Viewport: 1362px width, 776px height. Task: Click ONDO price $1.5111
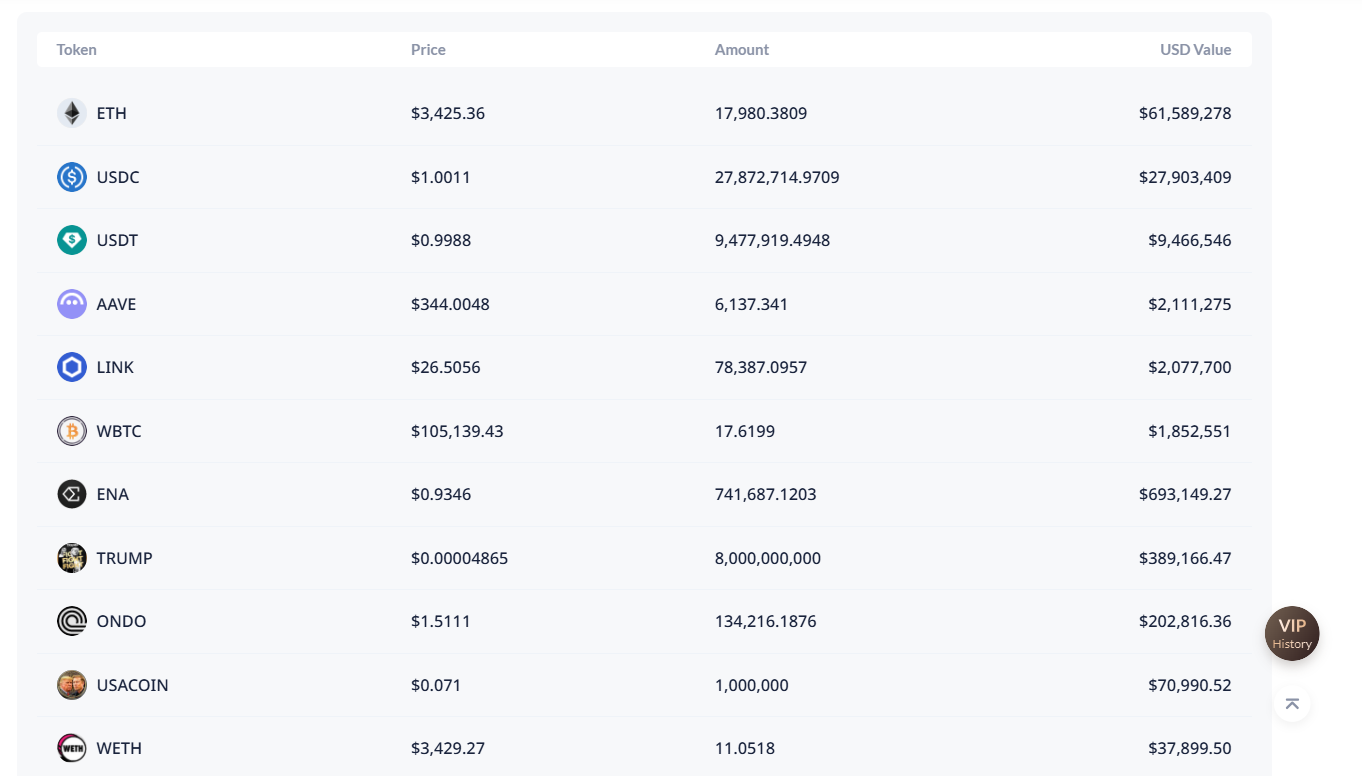pyautogui.click(x=441, y=621)
